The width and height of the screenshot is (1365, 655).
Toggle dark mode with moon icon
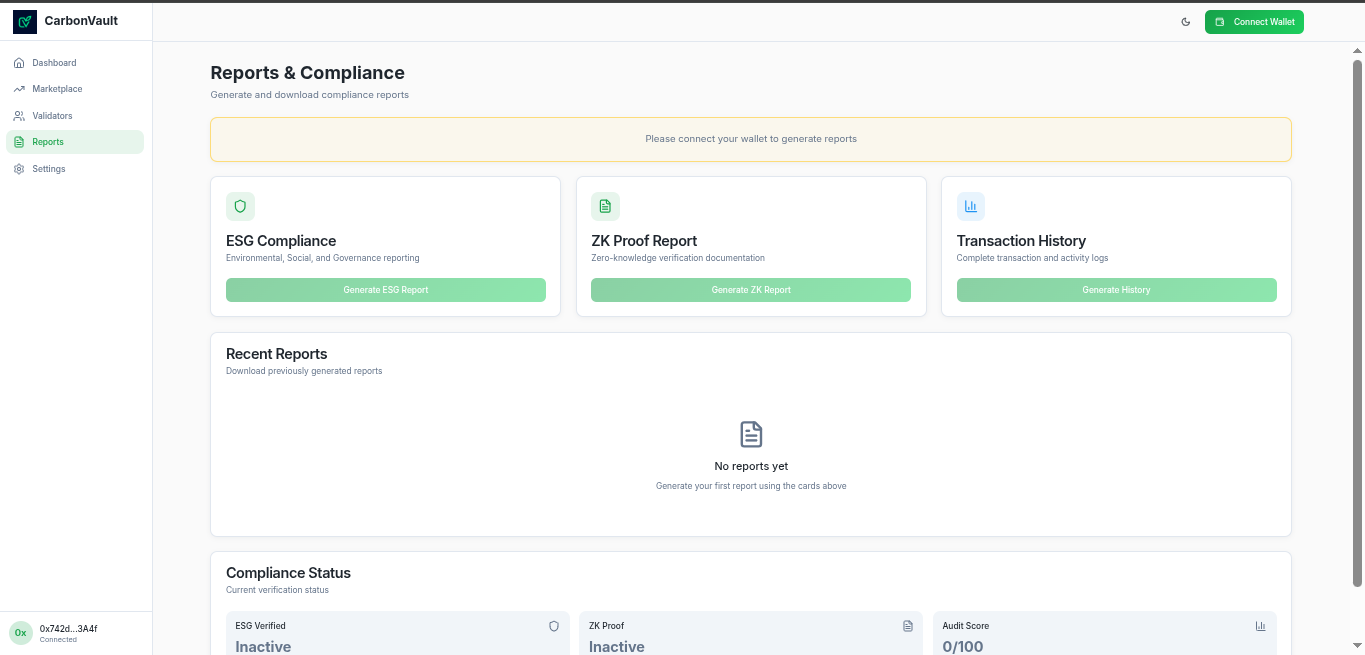pyautogui.click(x=1186, y=22)
